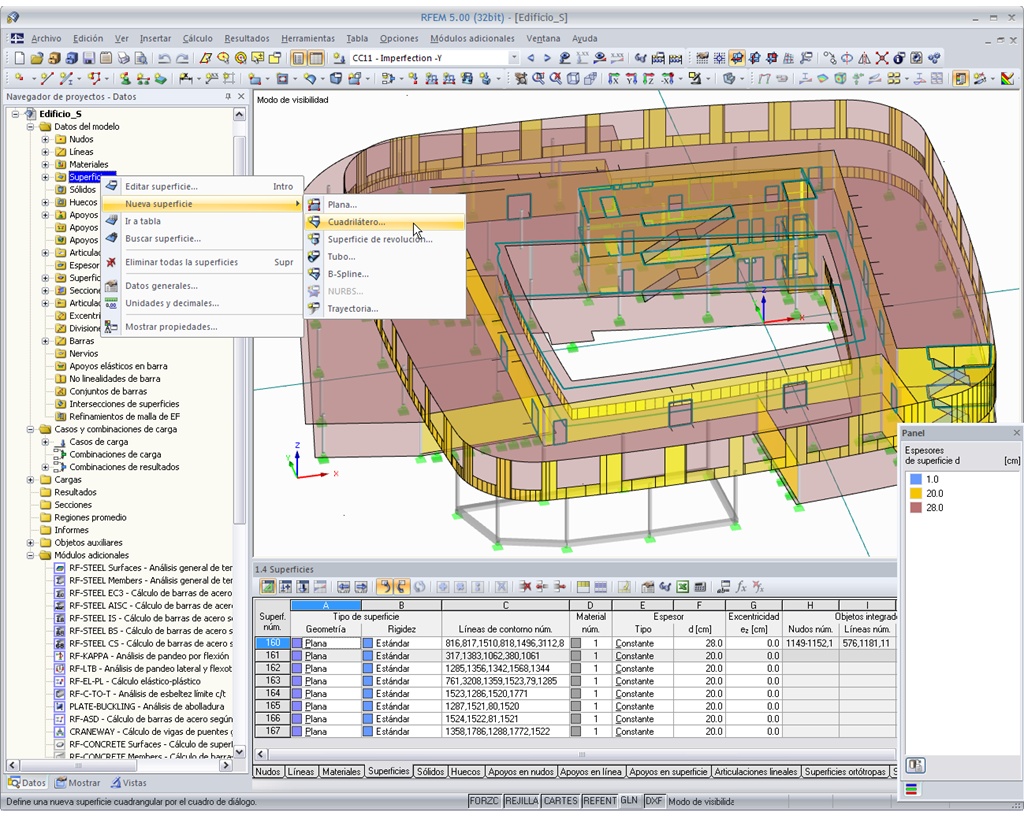Switch to Apoyos en nudos table tab
Image resolution: width=1024 pixels, height=819 pixels.
pos(520,771)
